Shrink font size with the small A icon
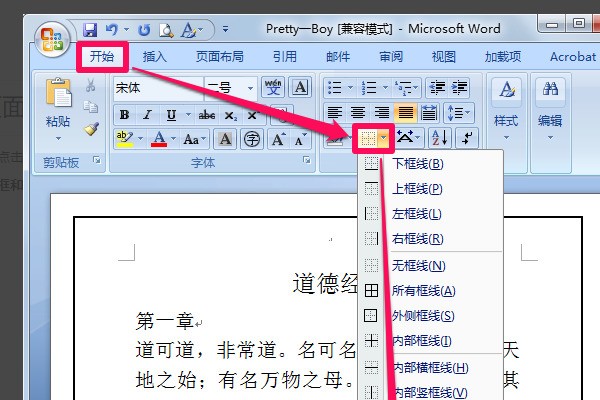Screen dimensions: 600x400 coord(301,140)
